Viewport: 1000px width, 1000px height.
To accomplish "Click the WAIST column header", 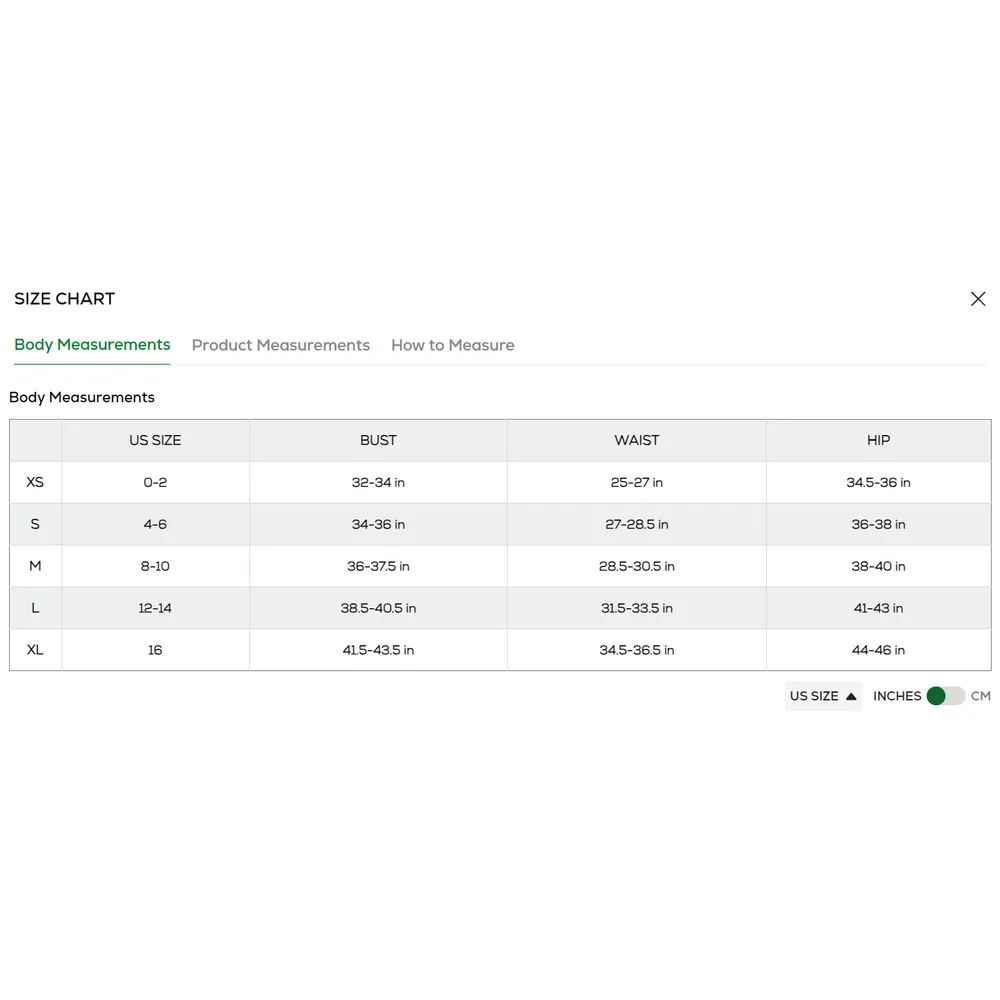I will pyautogui.click(x=637, y=440).
